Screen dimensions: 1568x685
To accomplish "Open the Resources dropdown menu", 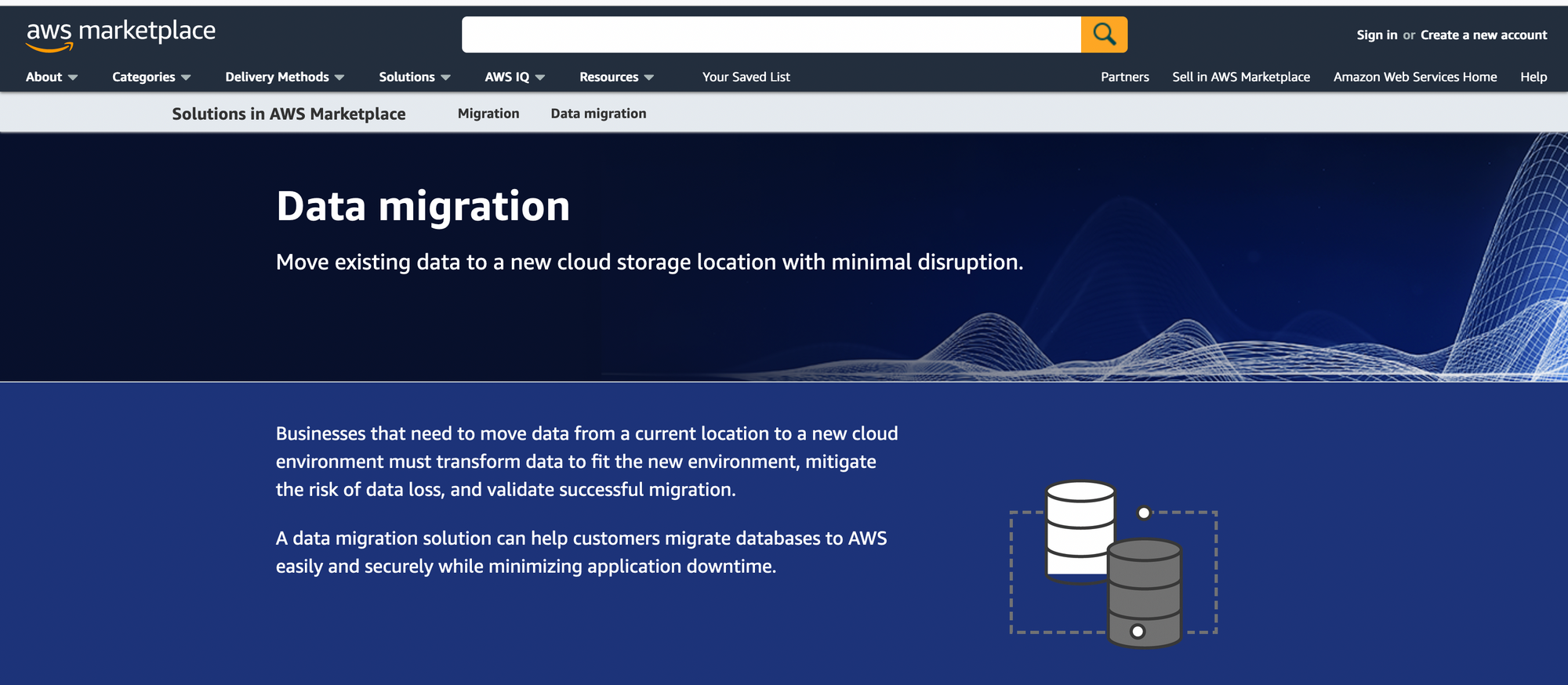I will pos(616,77).
